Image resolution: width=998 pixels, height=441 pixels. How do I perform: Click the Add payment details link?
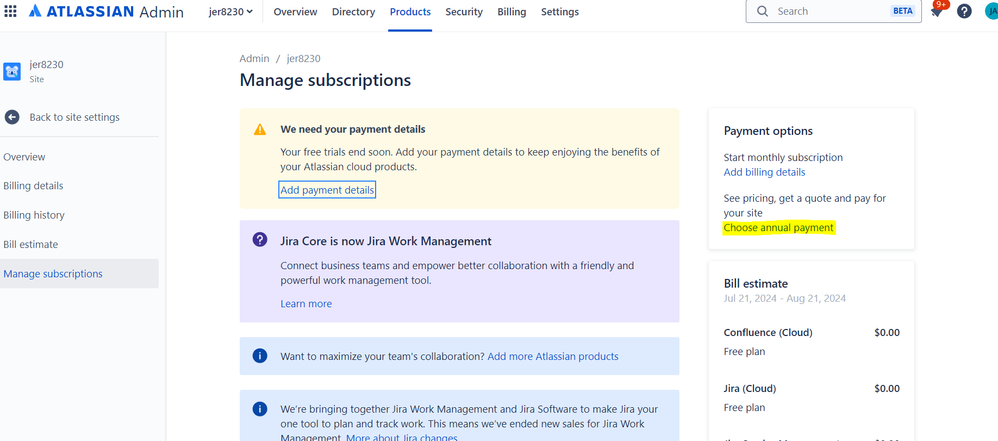327,190
